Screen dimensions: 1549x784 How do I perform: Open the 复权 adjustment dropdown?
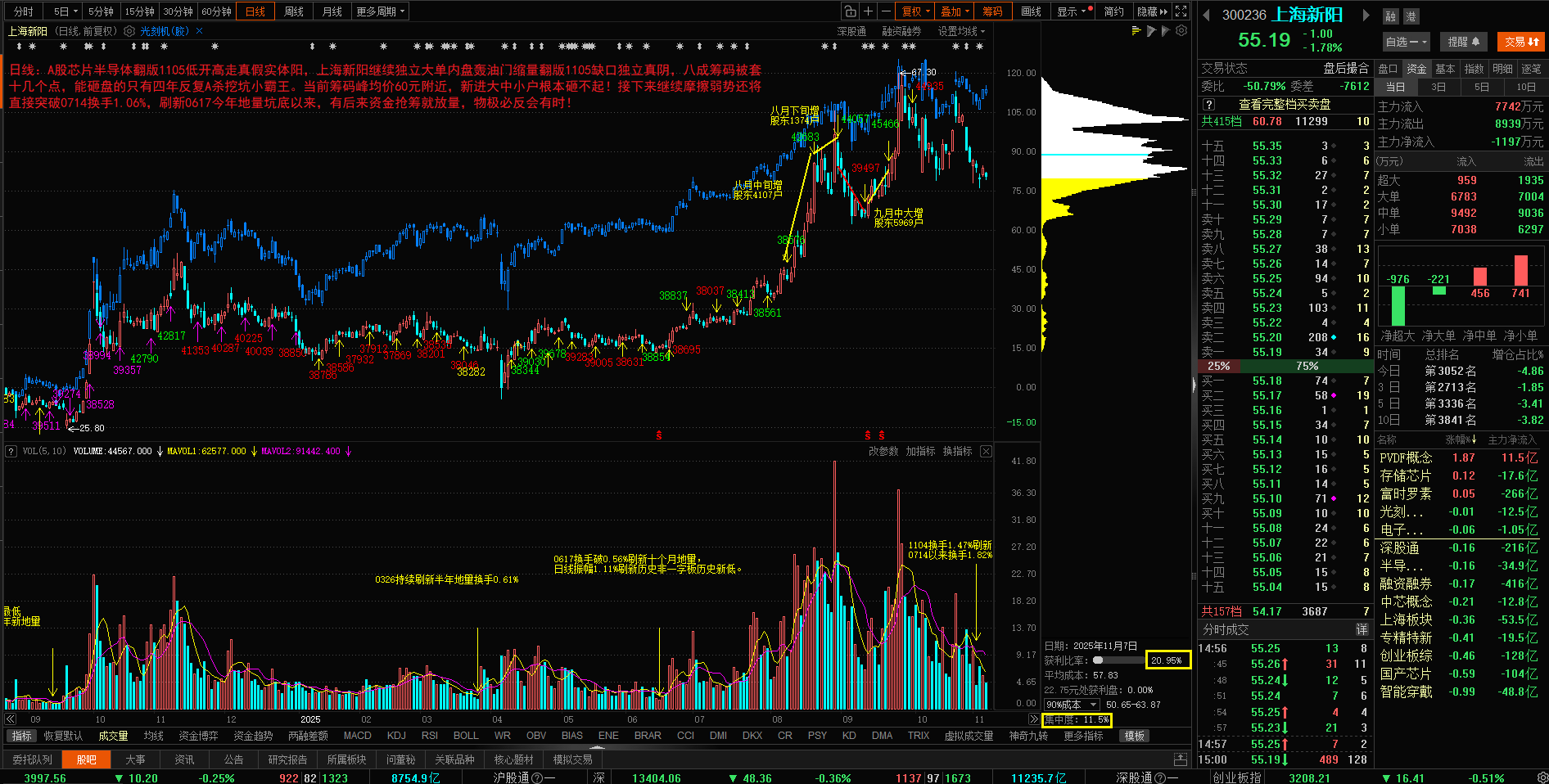pyautogui.click(x=916, y=11)
